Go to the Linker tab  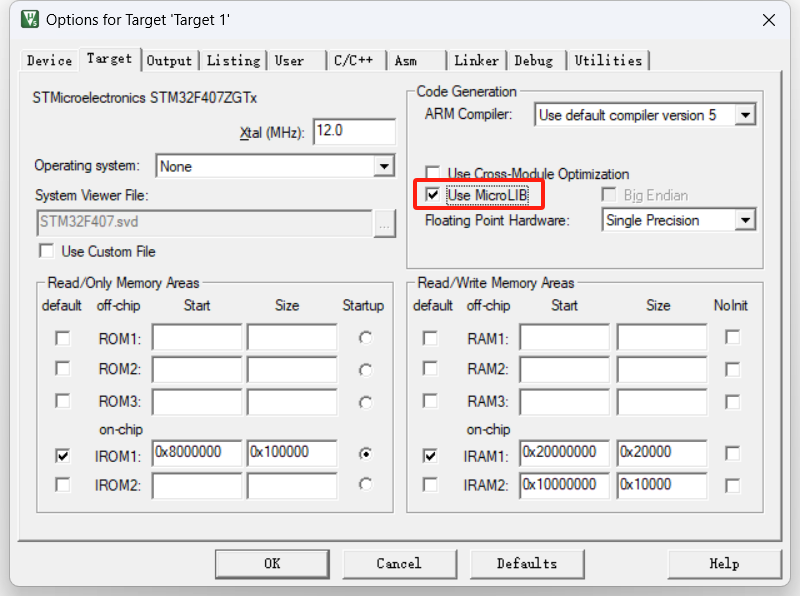tap(476, 61)
